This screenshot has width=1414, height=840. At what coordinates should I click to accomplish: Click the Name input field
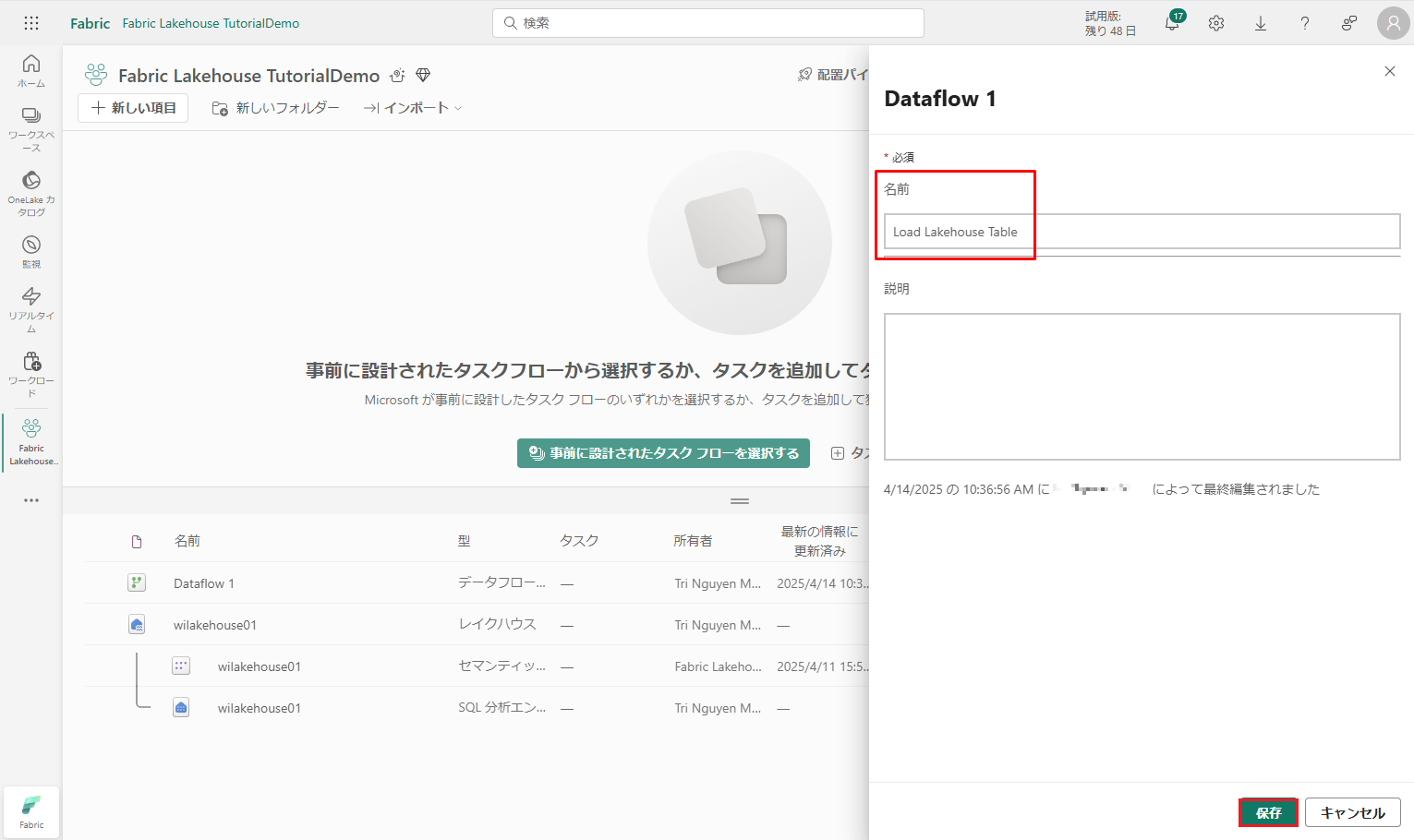1142,232
